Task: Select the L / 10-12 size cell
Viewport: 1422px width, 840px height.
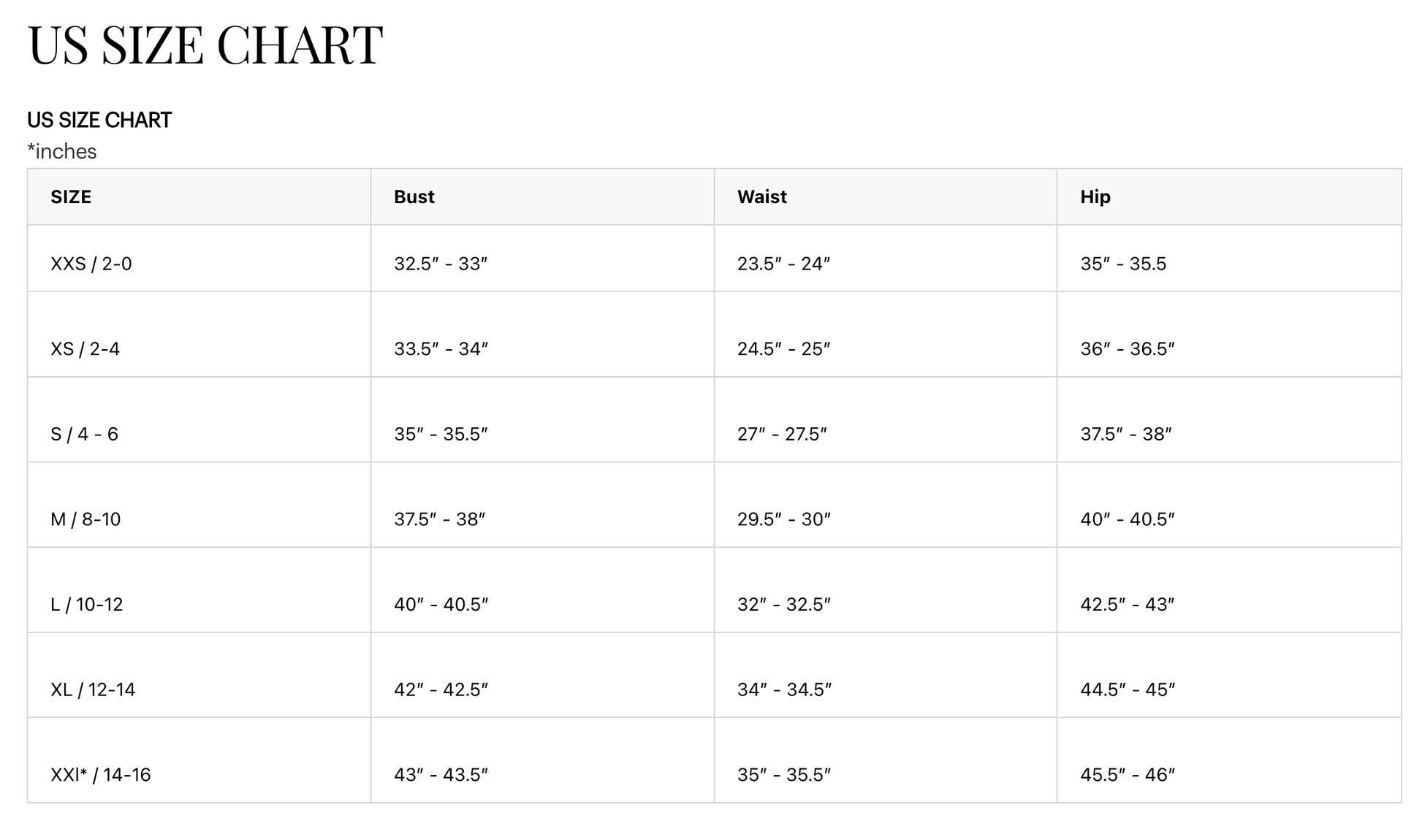Action: pyautogui.click(x=87, y=604)
